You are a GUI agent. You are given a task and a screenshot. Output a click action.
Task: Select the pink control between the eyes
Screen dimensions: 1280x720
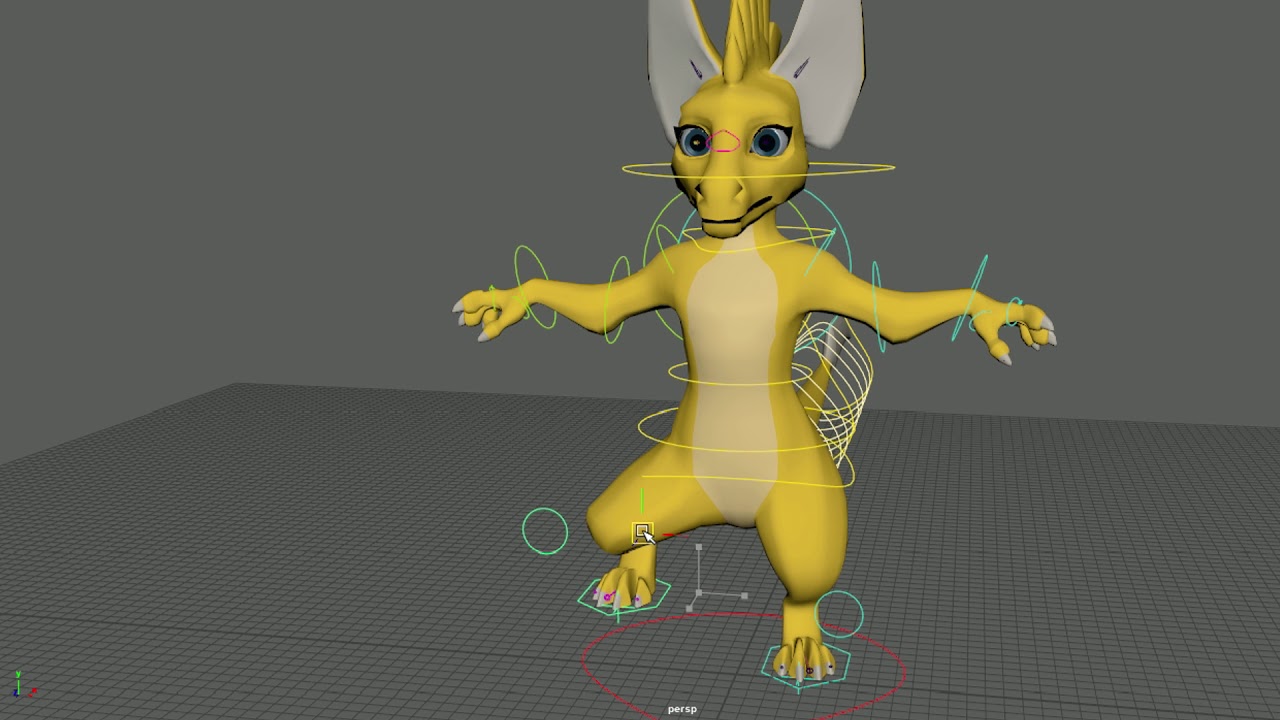click(x=723, y=142)
